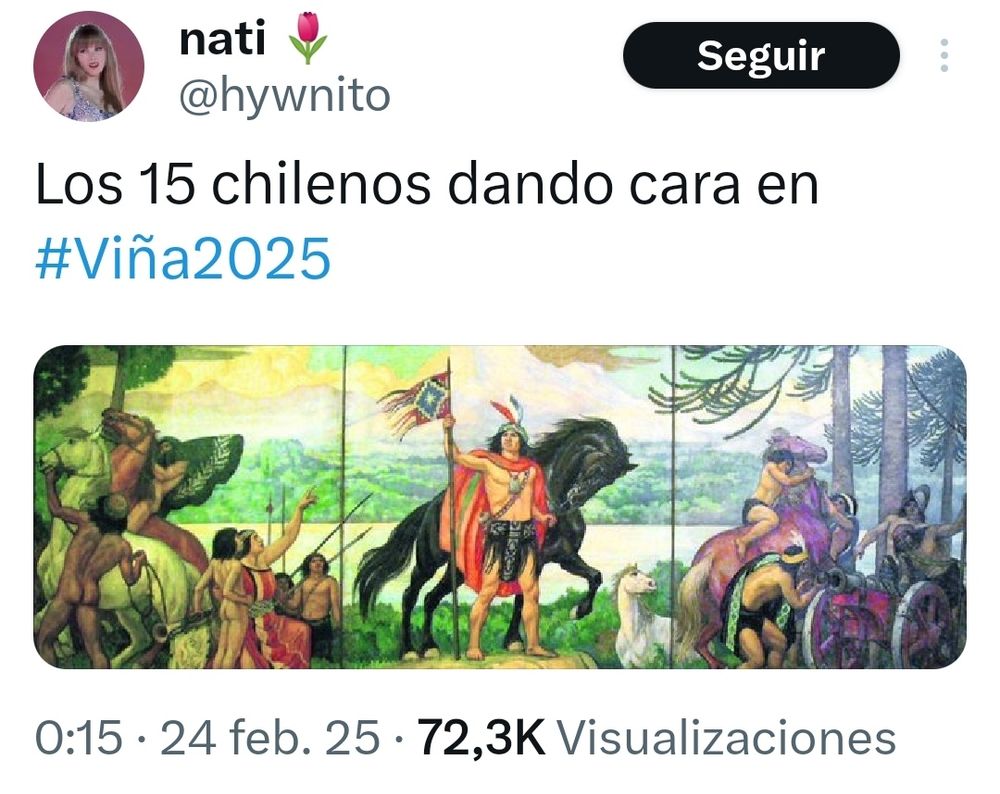The image size is (1000, 794).
Task: Click the 0:15 timestamp of the tweet
Action: [x=78, y=737]
